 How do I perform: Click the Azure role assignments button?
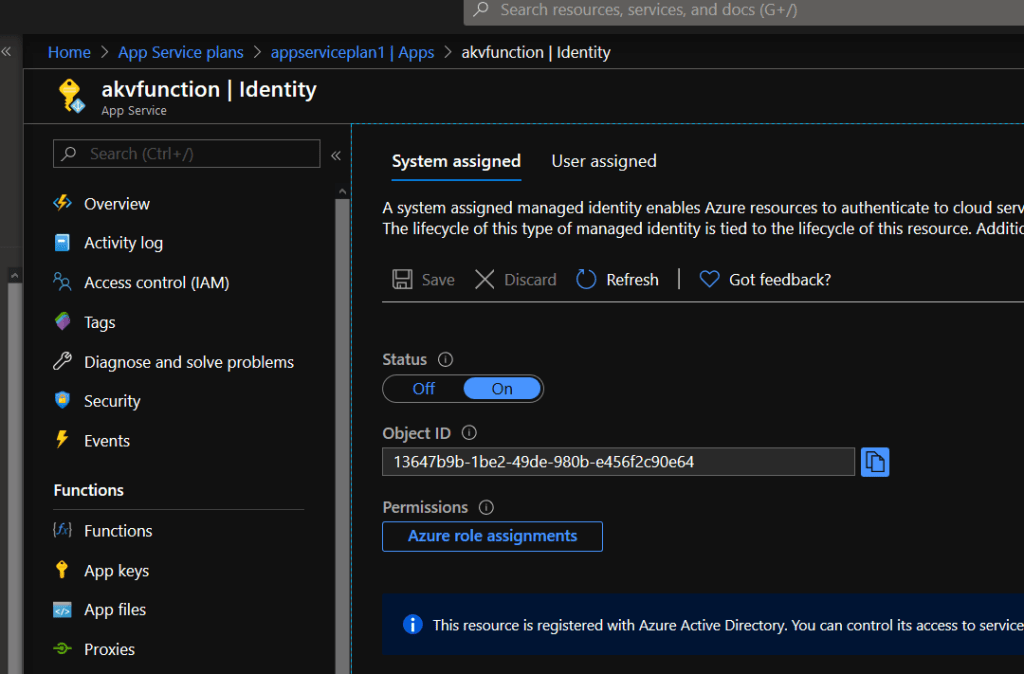coord(492,536)
